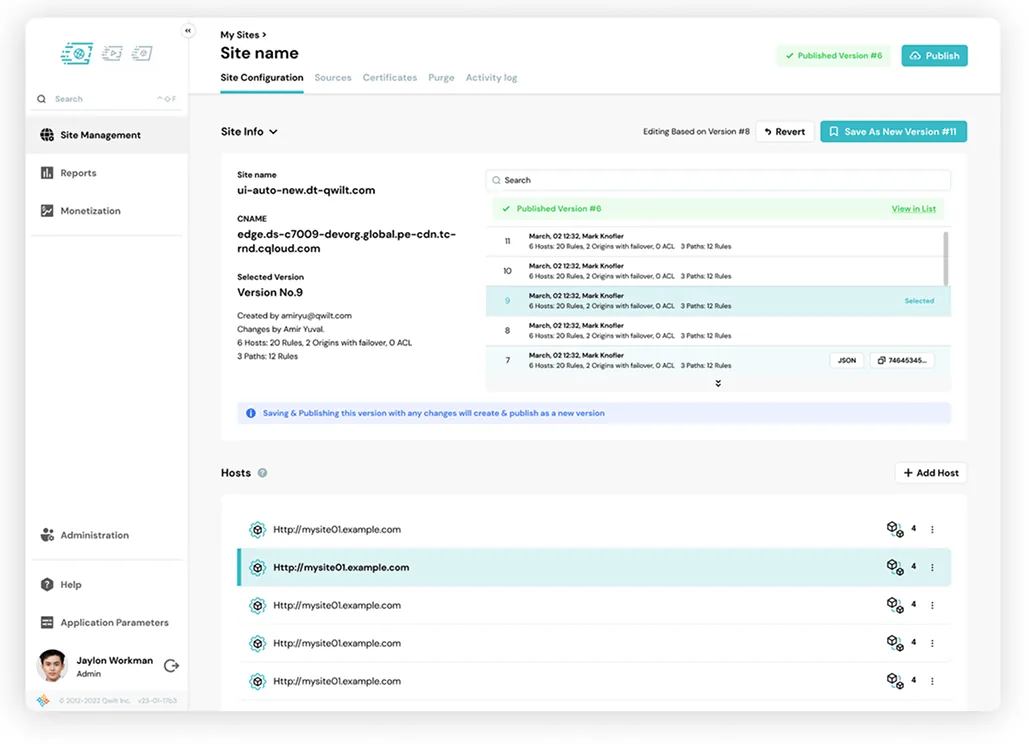Open Reports from the sidebar
Image resolution: width=1029 pixels, height=744 pixels.
pos(107,173)
